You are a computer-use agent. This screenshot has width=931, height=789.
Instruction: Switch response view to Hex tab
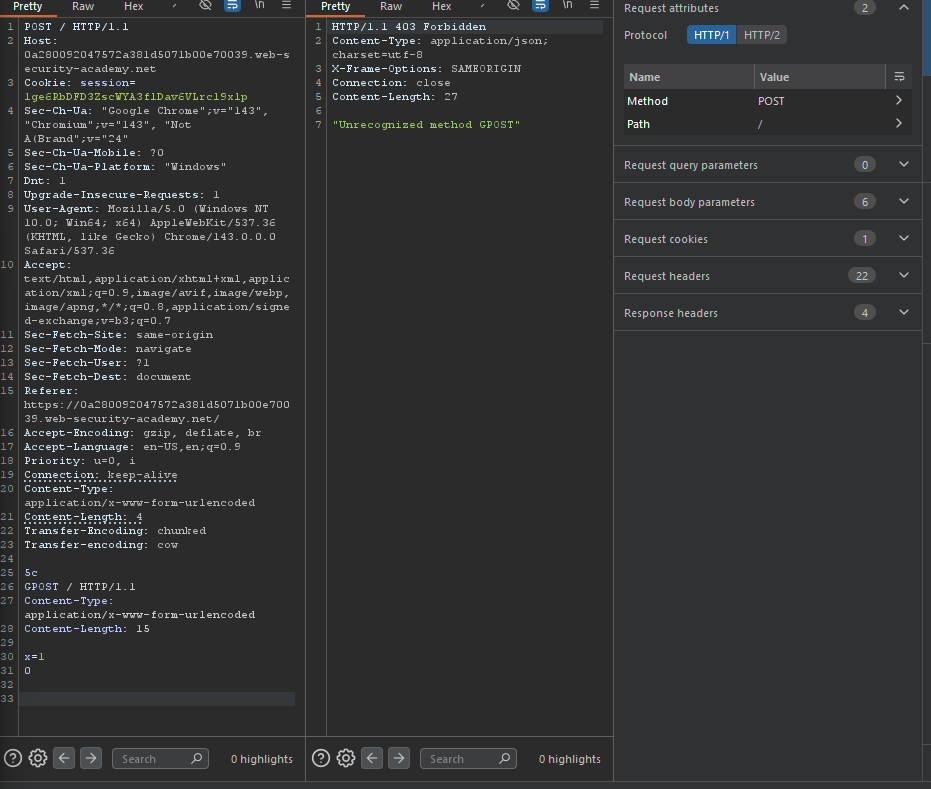442,7
